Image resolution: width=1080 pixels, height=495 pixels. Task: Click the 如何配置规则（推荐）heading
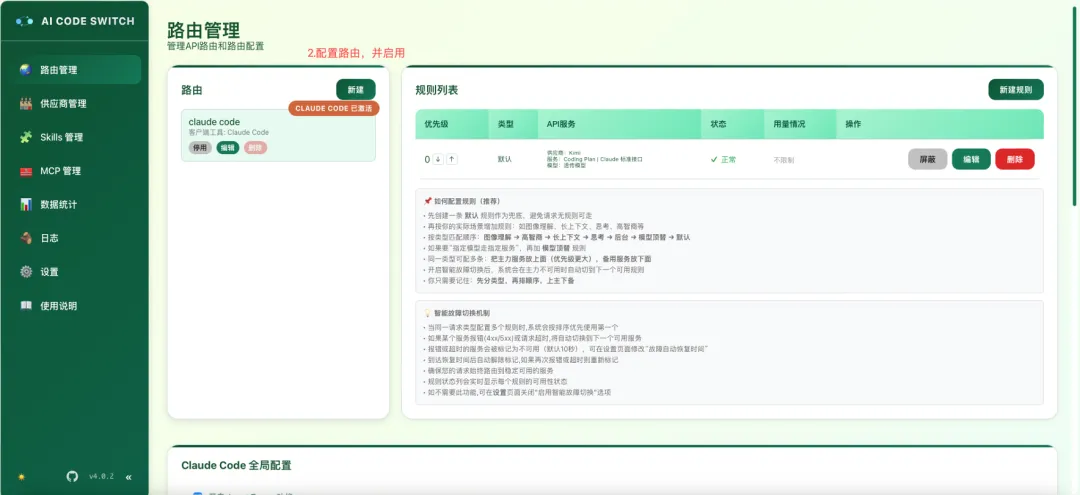click(x=466, y=202)
